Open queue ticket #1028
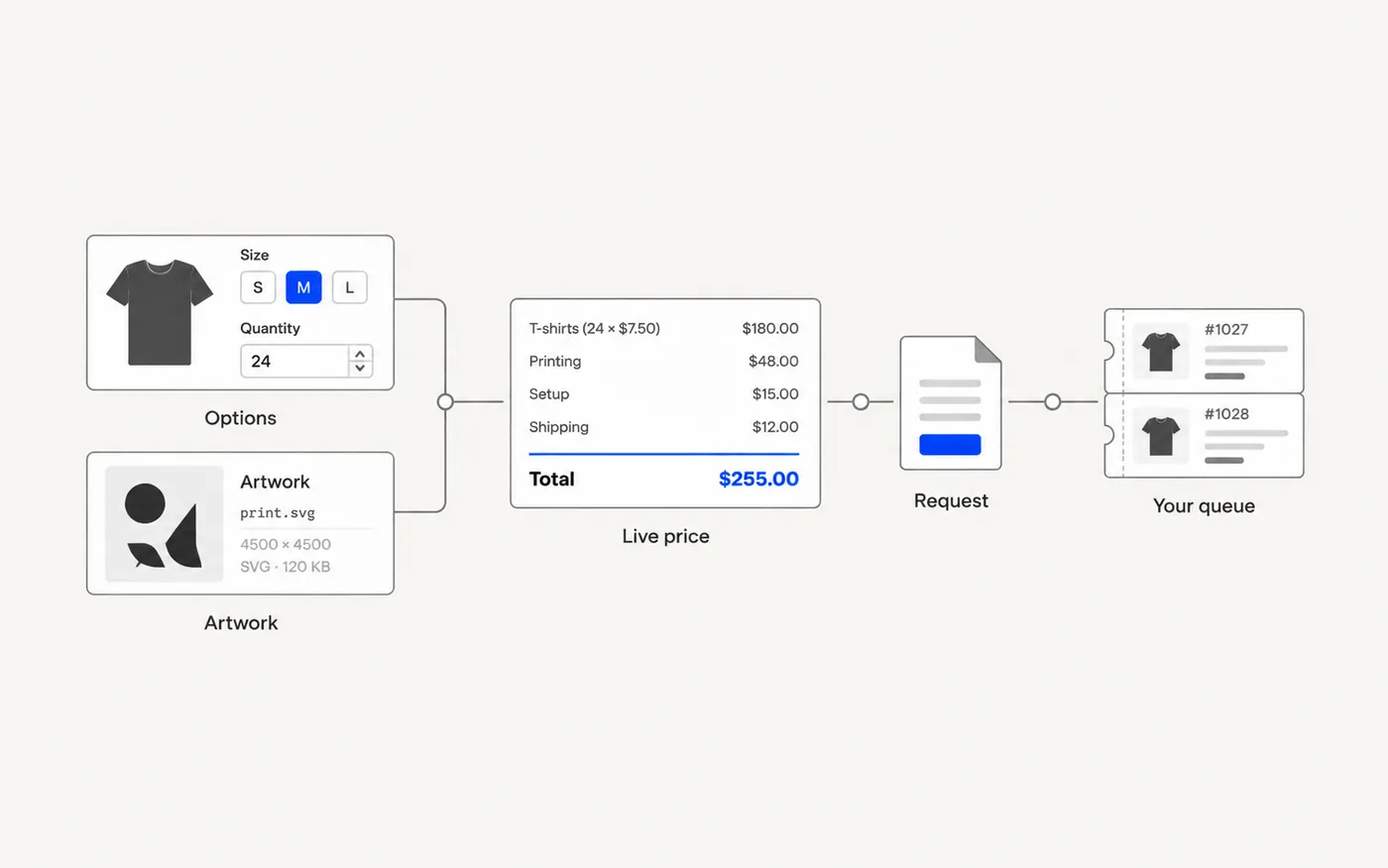The width and height of the screenshot is (1388, 868). pos(1204,436)
